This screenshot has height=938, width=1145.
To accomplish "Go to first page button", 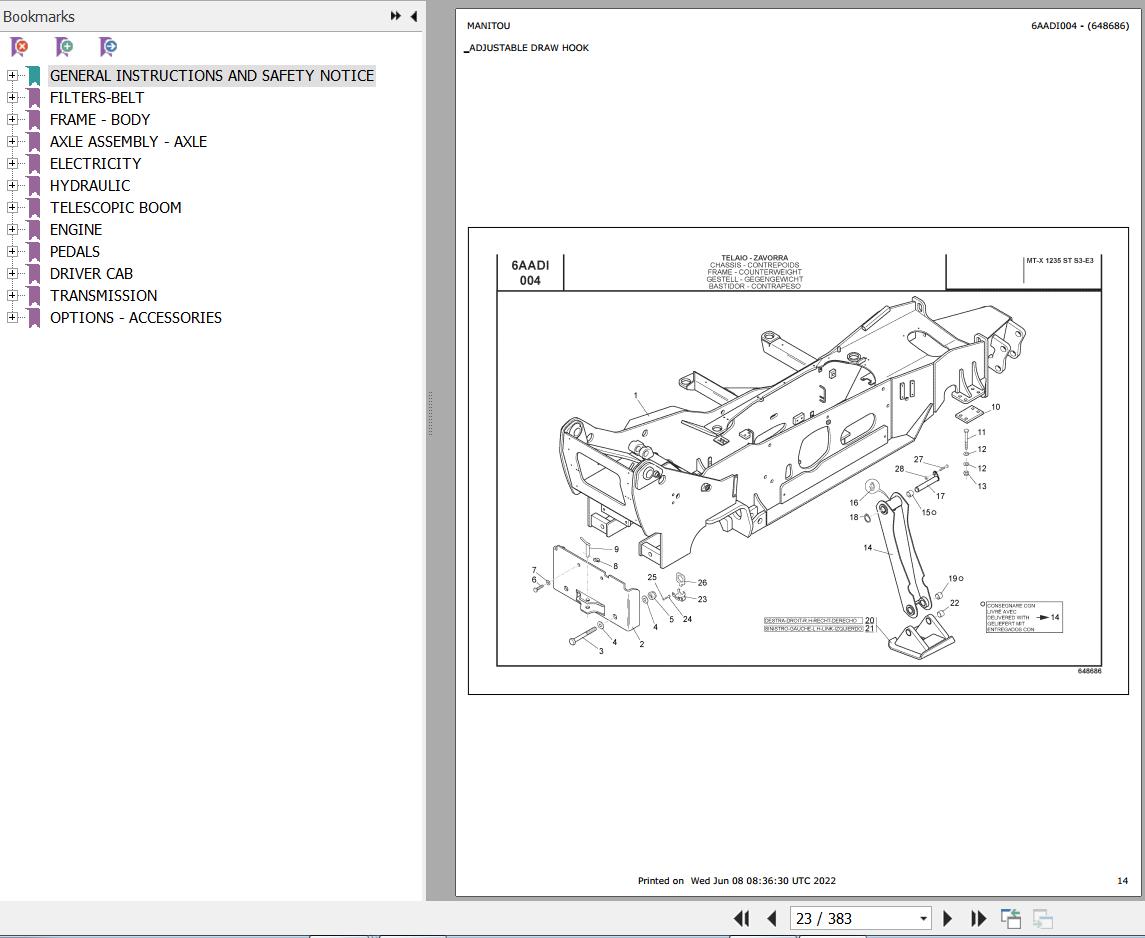I will [x=741, y=918].
